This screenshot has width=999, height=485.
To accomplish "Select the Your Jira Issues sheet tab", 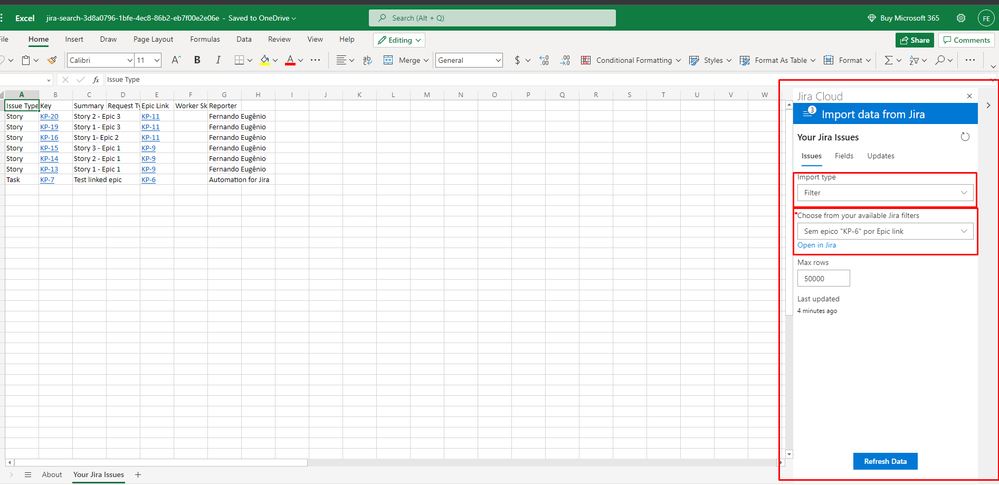I will (x=98, y=475).
